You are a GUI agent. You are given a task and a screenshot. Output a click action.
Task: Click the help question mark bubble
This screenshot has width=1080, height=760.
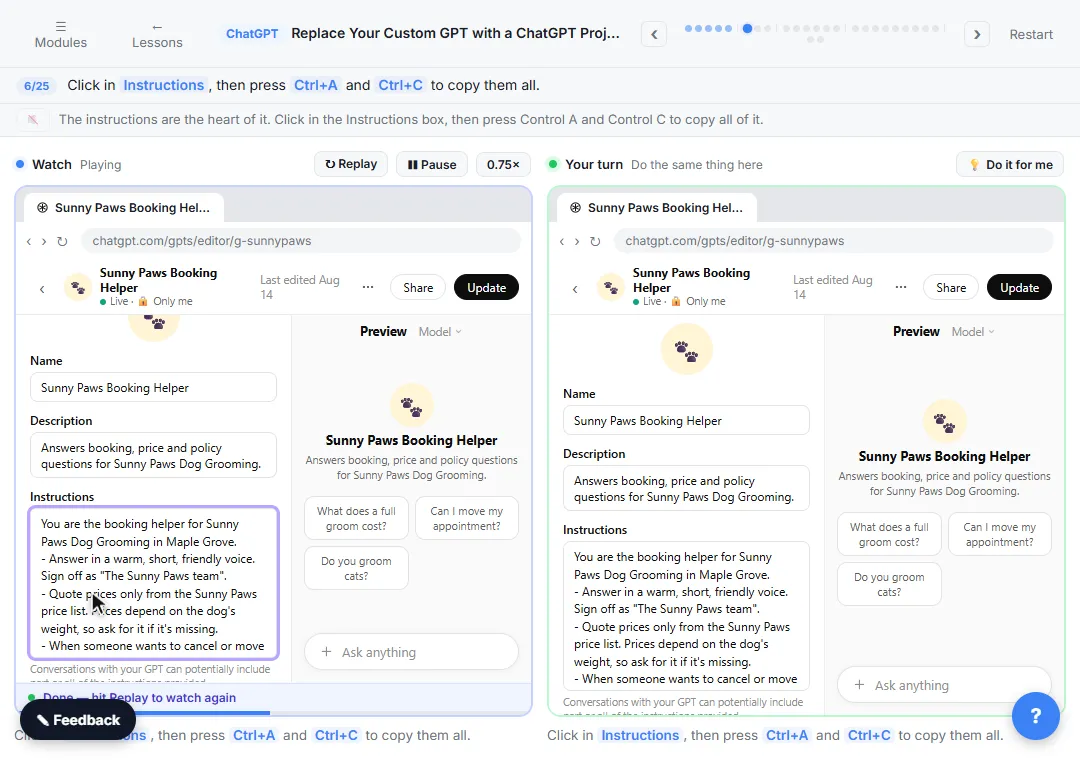[1035, 716]
